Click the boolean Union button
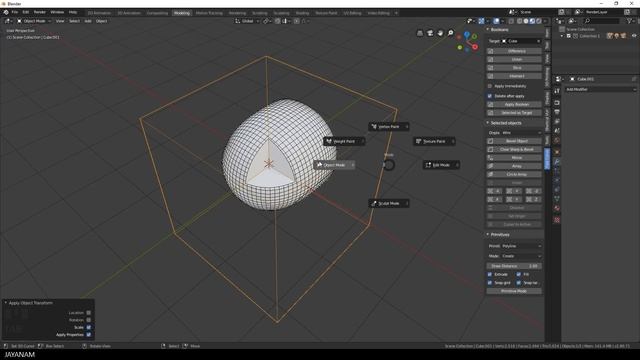640x360 pixels. pos(514,60)
